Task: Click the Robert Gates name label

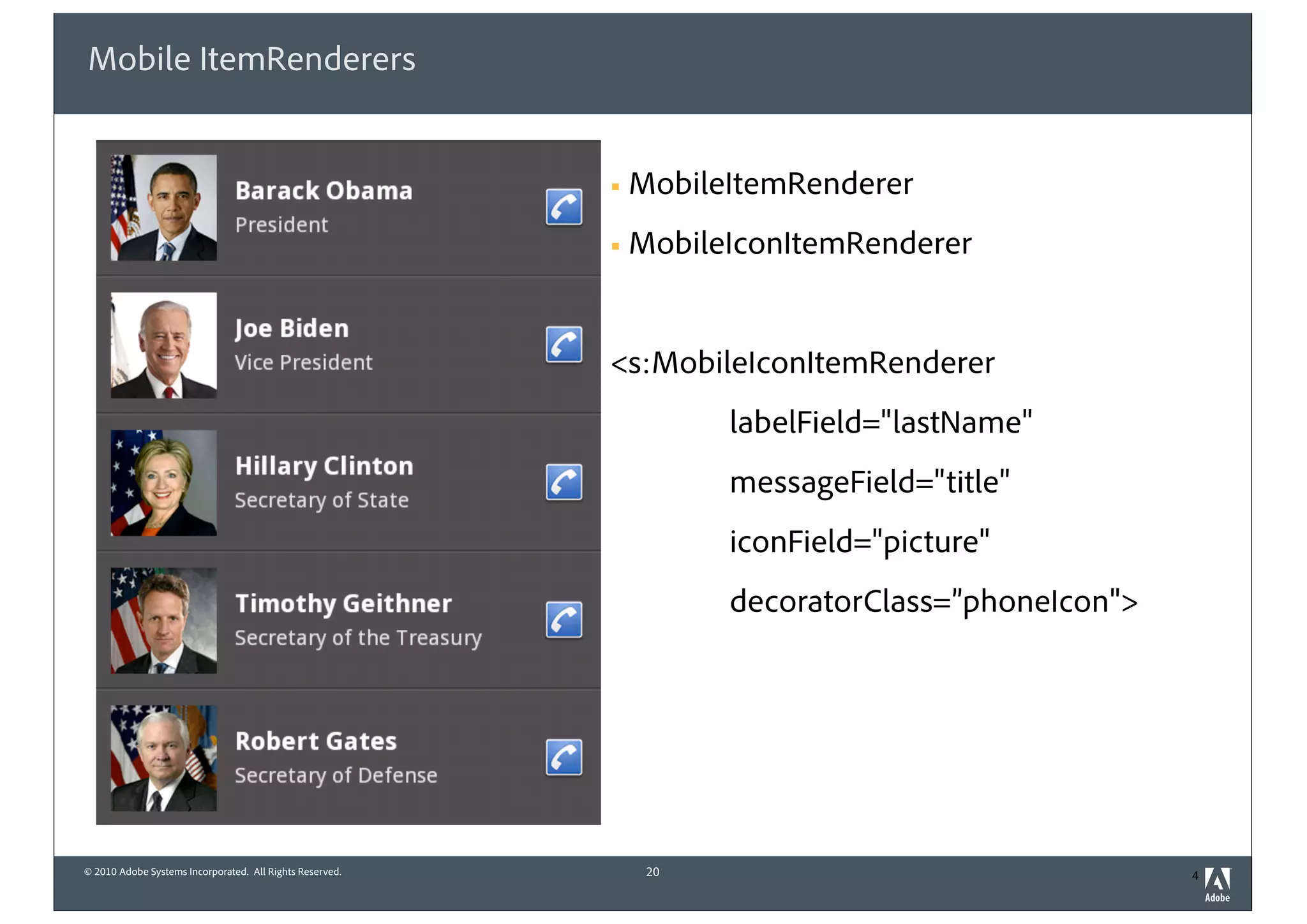Action: click(316, 741)
